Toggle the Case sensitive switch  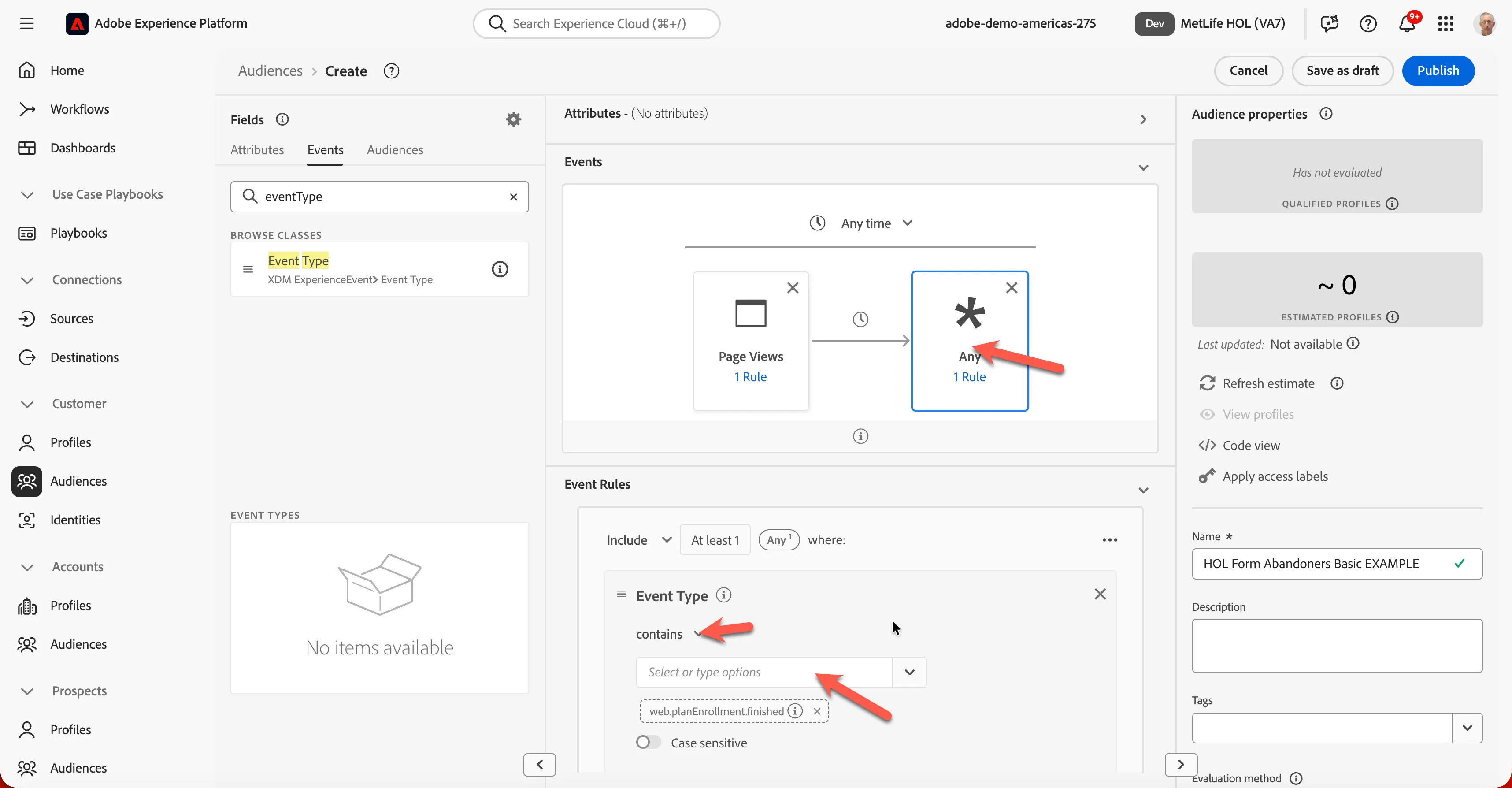point(648,742)
